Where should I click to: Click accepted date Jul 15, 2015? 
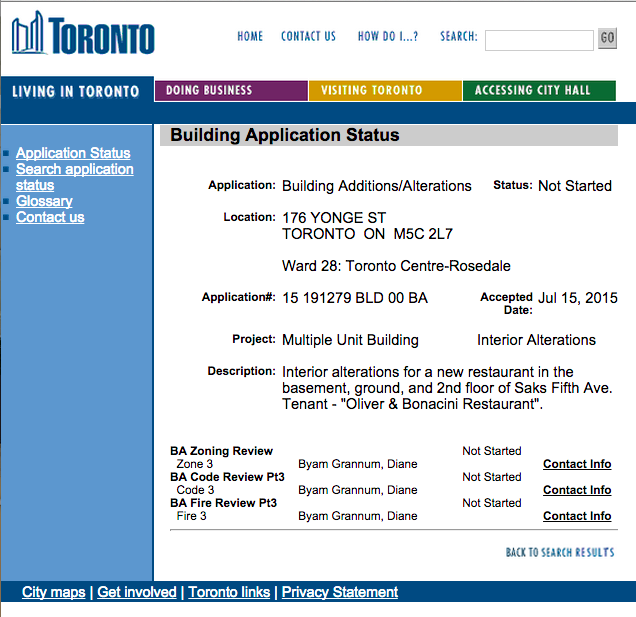point(578,298)
